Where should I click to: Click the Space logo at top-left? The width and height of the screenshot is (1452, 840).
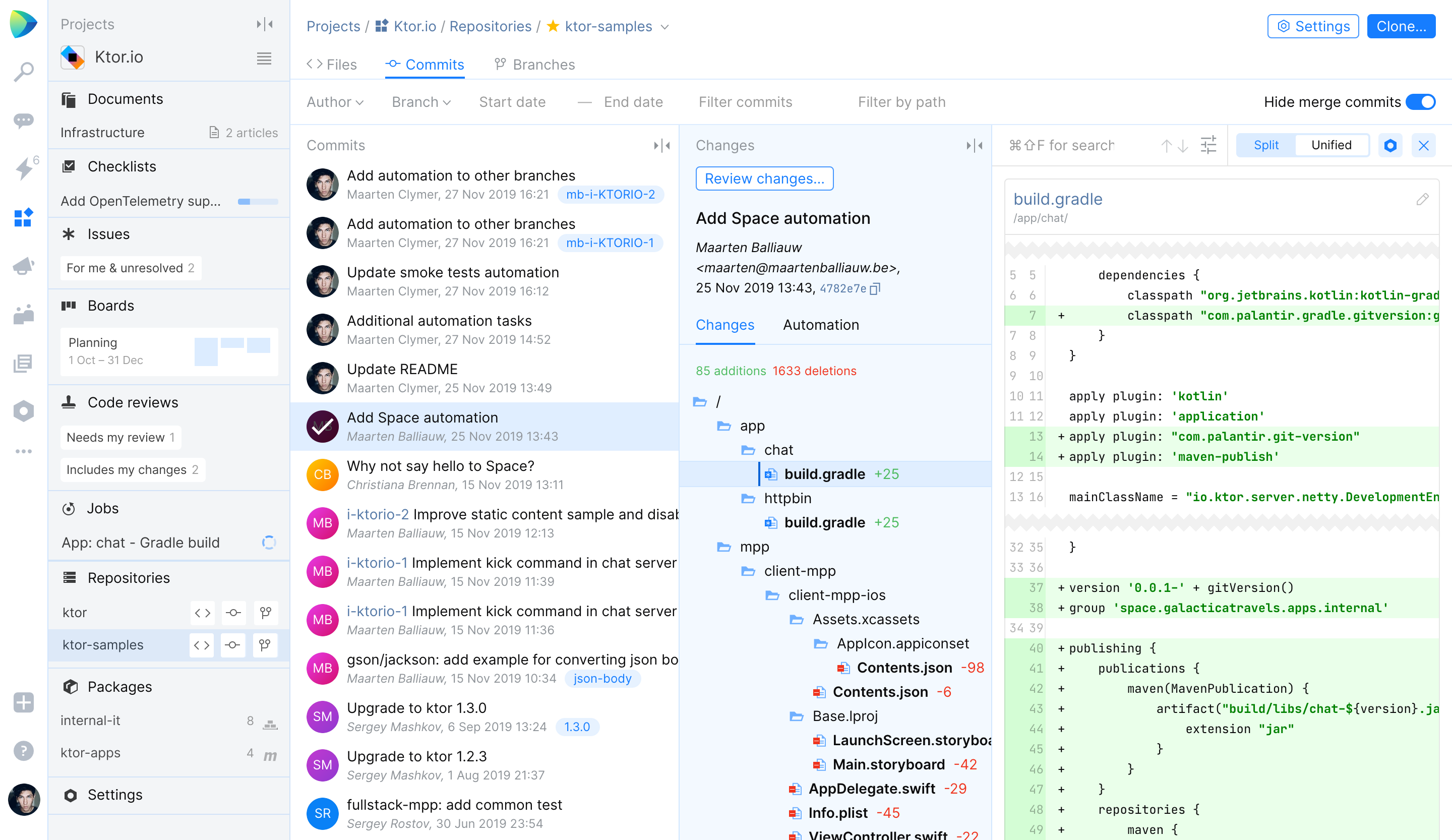point(24,24)
